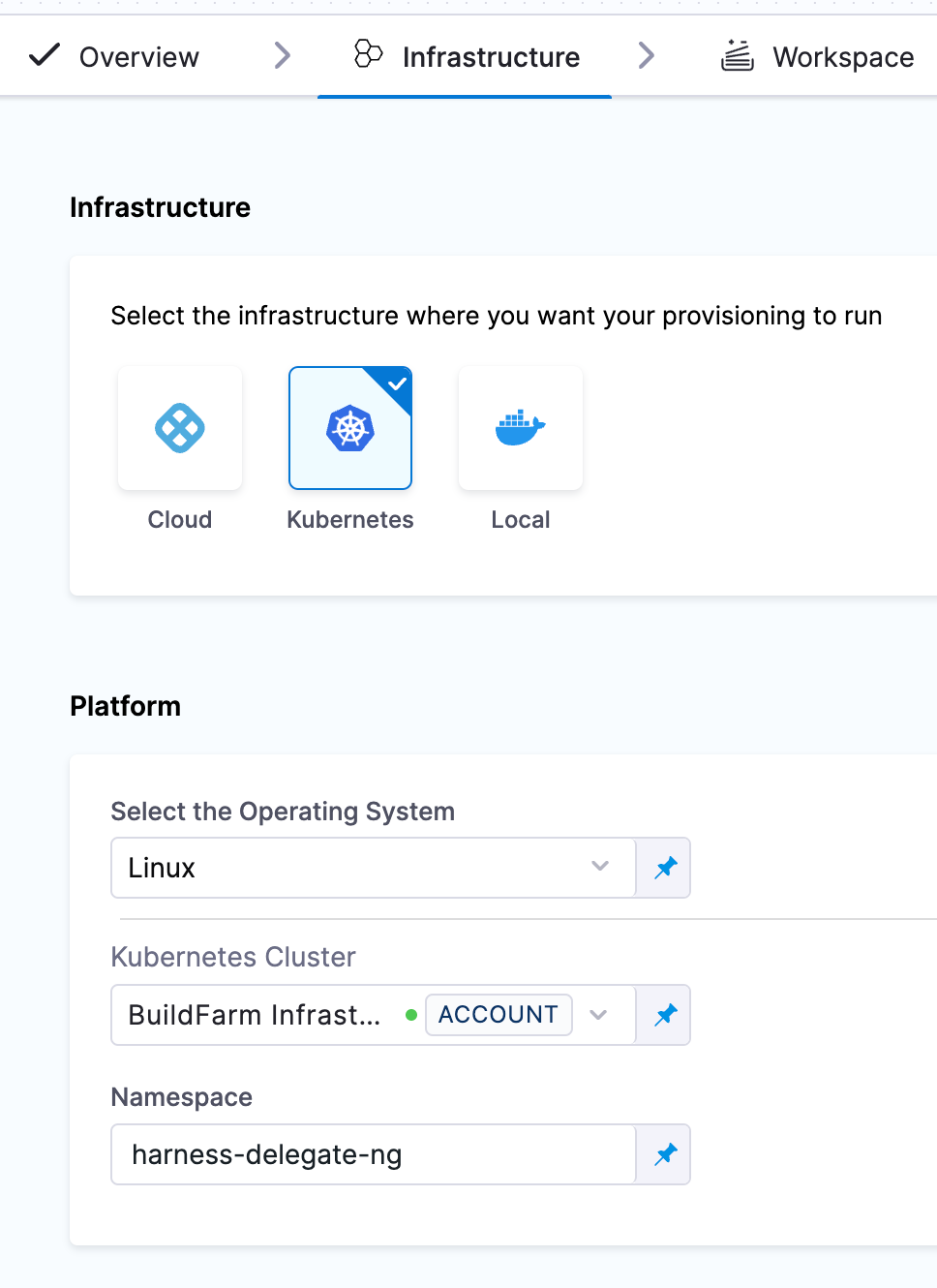Go to the Workspace tab

(x=842, y=57)
